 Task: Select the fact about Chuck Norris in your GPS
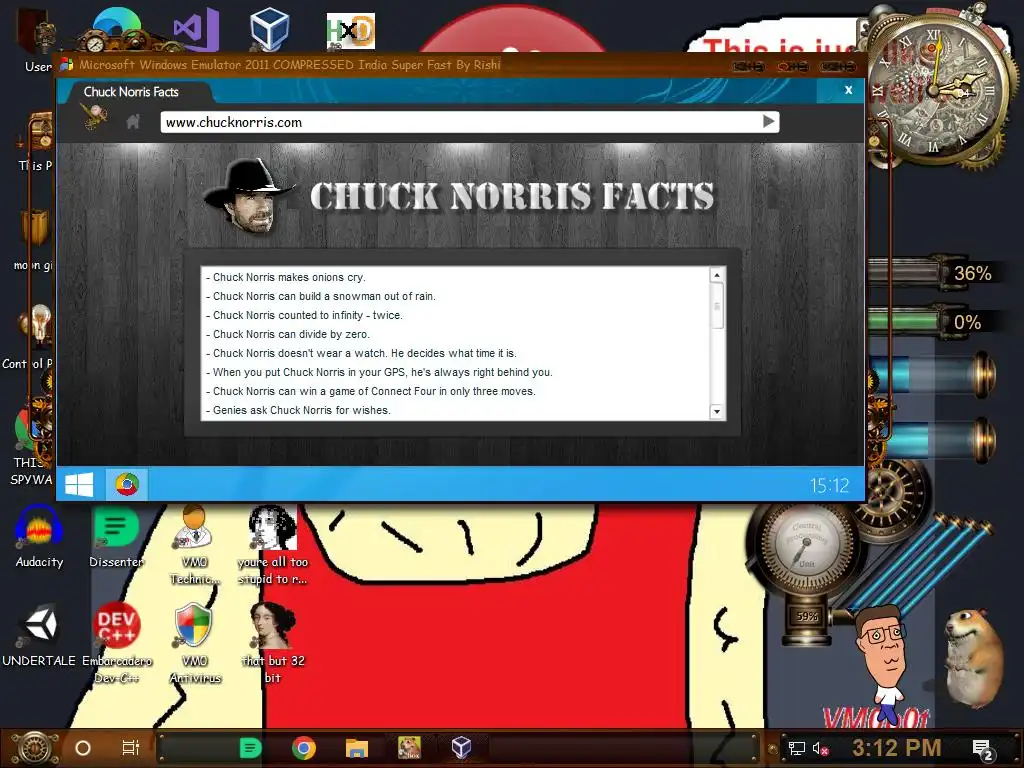click(x=379, y=372)
